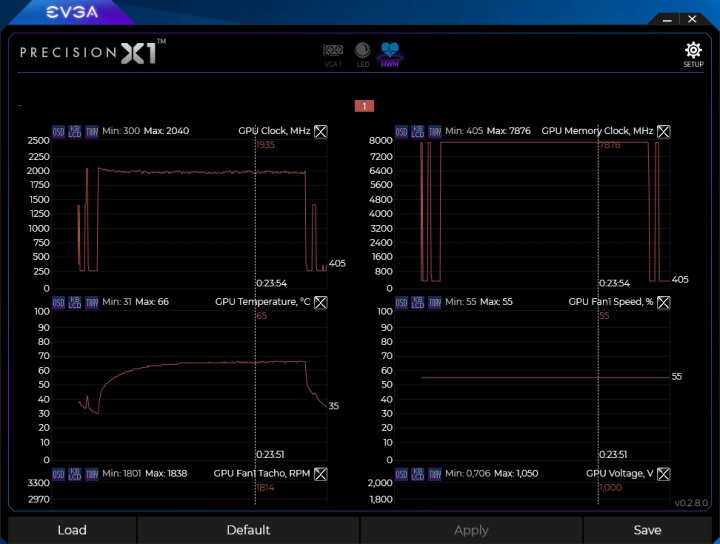This screenshot has width=720, height=544.
Task: Click the Max: 7876 memory clock value
Action: pos(508,131)
